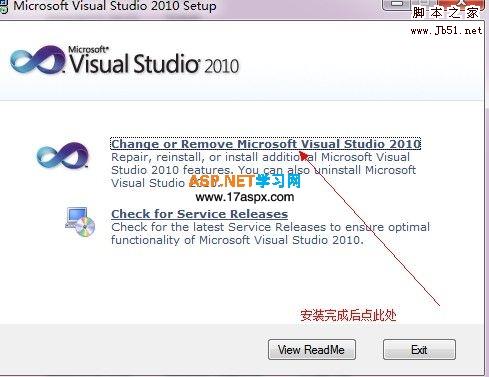This screenshot has height=377, width=489.
Task: Click the Visual Studio infinity icon beside Change or Remove
Action: (63, 155)
